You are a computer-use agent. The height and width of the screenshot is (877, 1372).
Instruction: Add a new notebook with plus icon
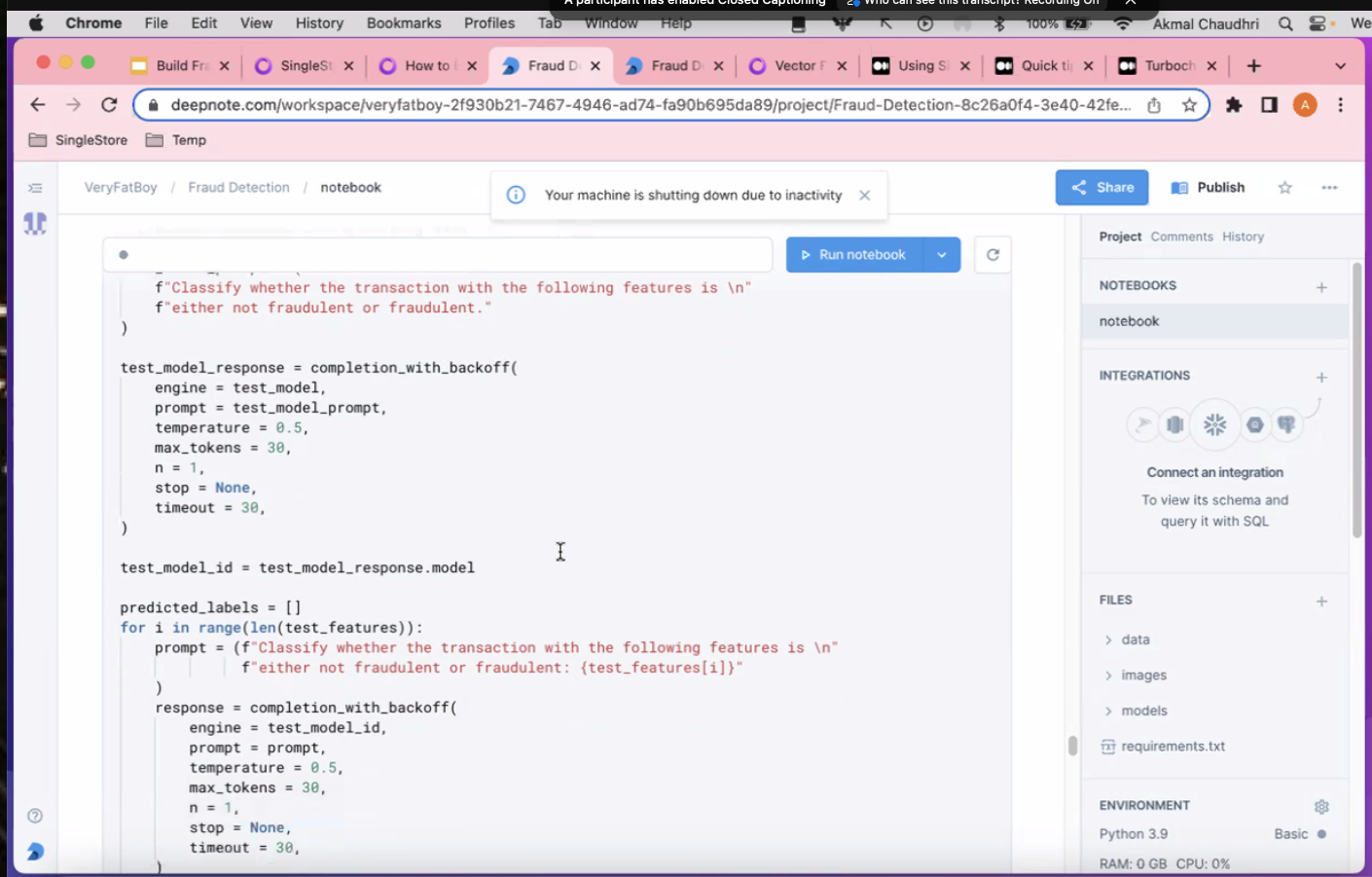(x=1321, y=287)
